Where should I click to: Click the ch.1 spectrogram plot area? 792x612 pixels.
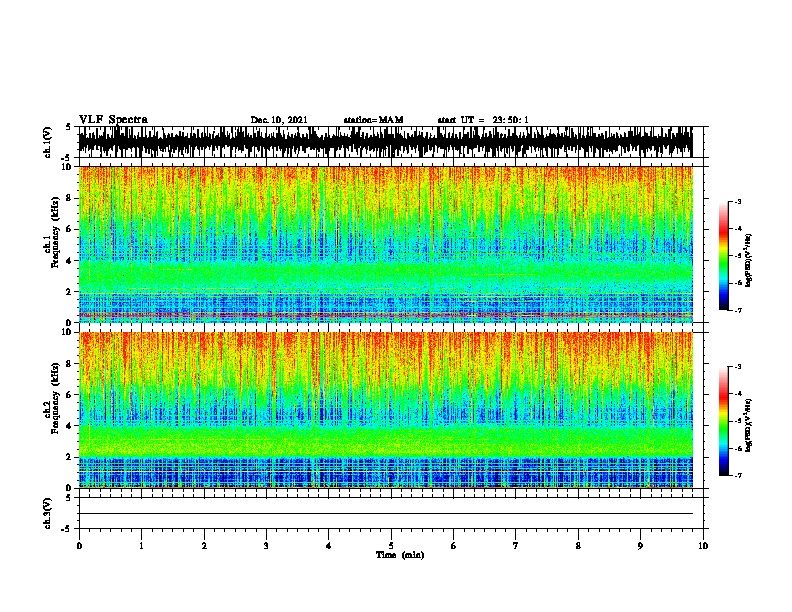point(385,244)
